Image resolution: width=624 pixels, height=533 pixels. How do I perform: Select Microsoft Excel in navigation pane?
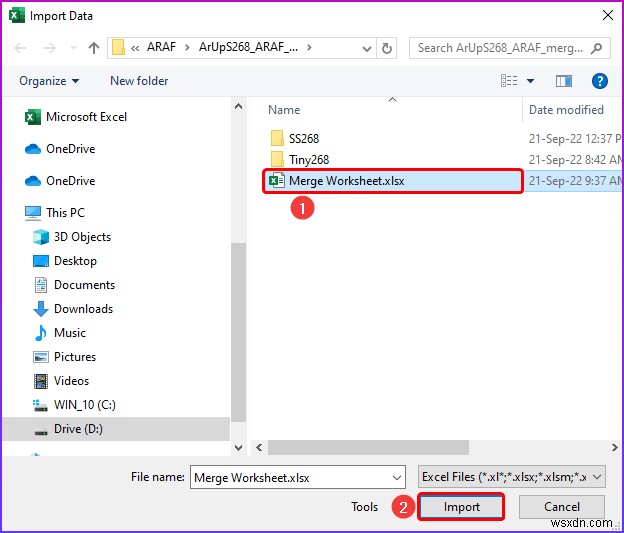pyautogui.click(x=76, y=117)
